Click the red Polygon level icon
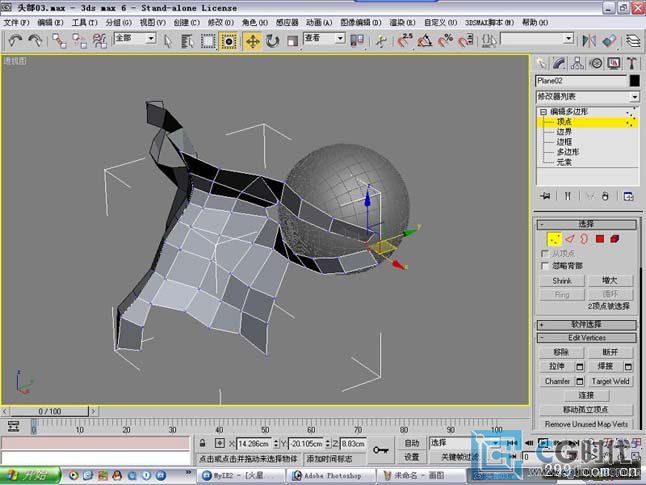The width and height of the screenshot is (646, 485). [x=599, y=239]
